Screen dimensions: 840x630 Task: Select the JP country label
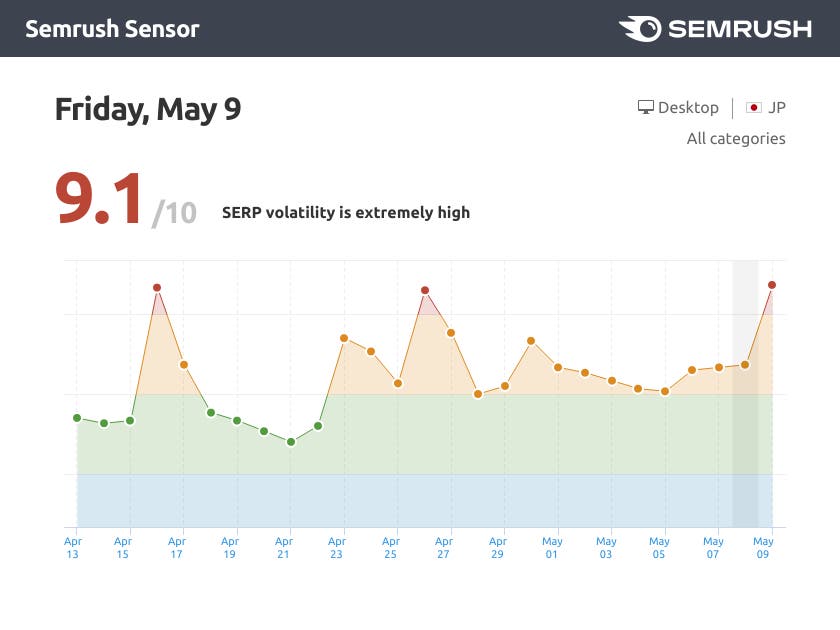point(777,108)
